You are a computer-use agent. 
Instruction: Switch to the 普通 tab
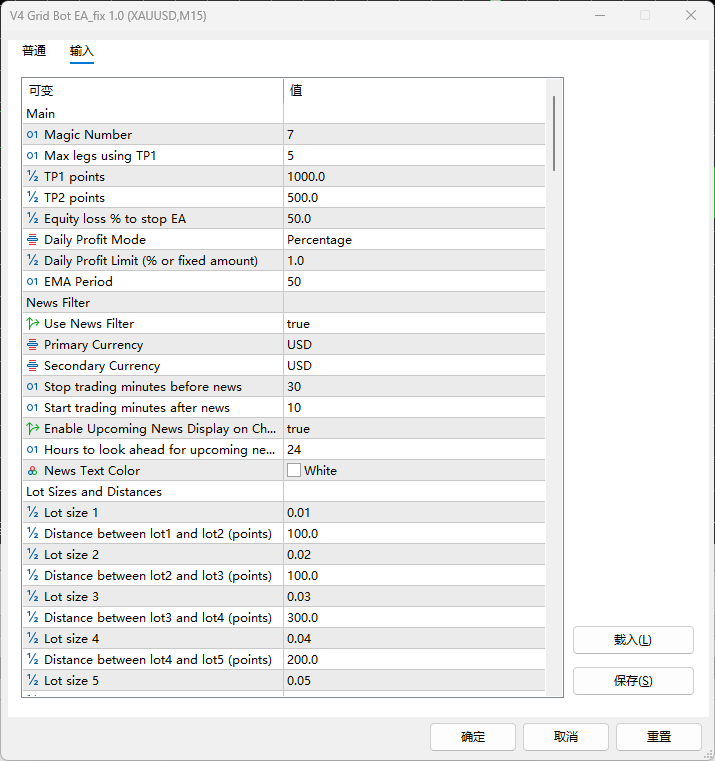(34, 50)
